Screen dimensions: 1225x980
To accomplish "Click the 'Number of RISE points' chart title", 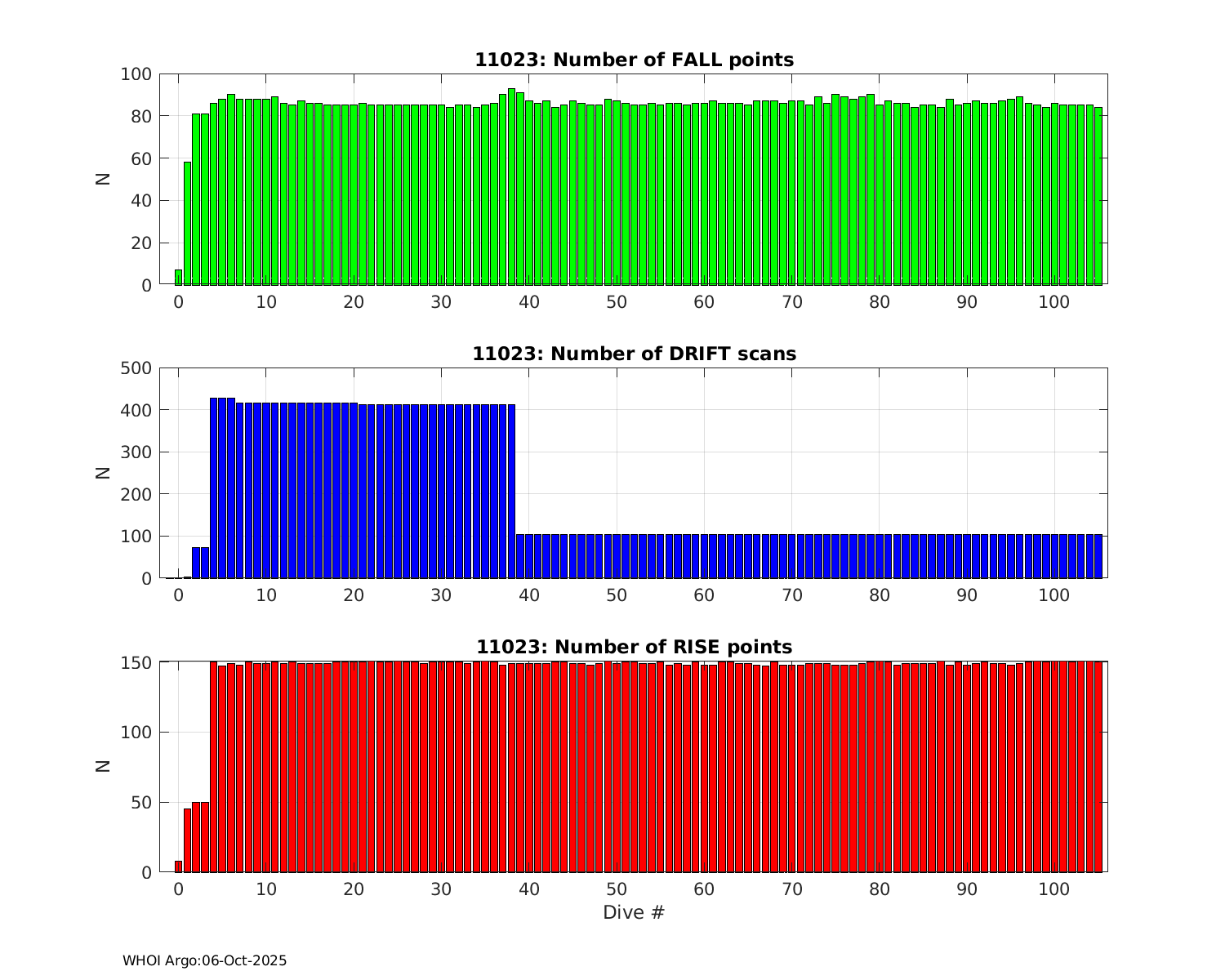I will tap(634, 647).
